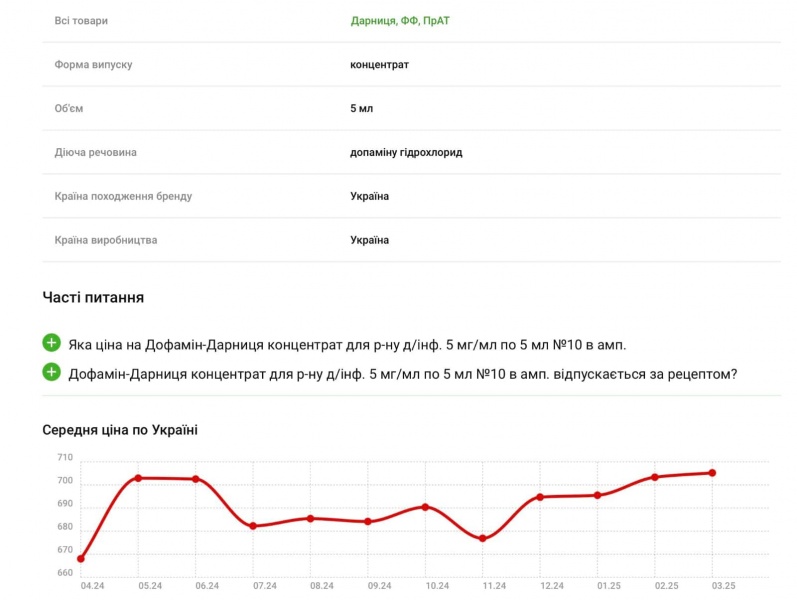Click the 02.25 data point on the chart
797x600 pixels.
[x=655, y=477]
